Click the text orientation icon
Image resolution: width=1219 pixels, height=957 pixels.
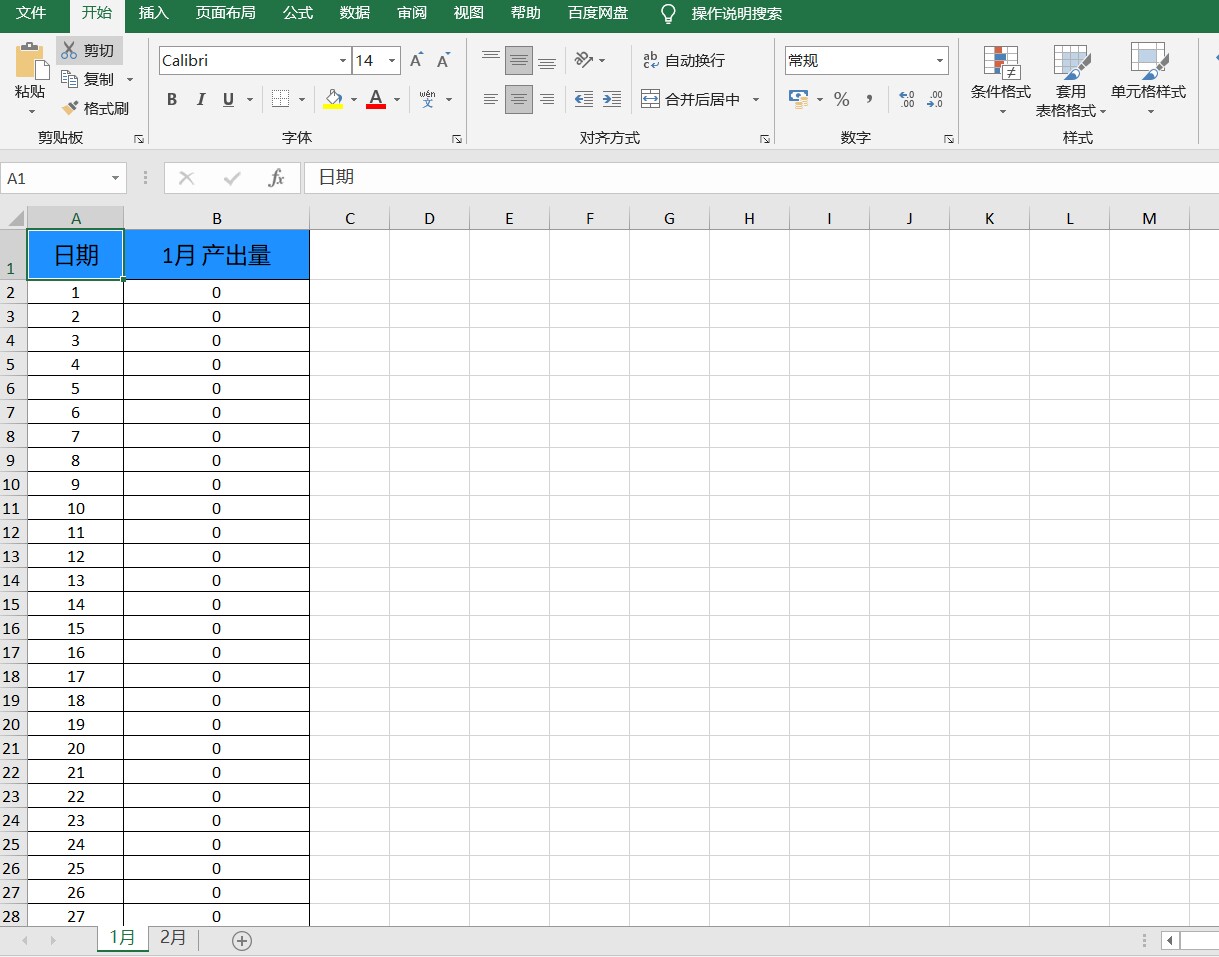click(585, 61)
